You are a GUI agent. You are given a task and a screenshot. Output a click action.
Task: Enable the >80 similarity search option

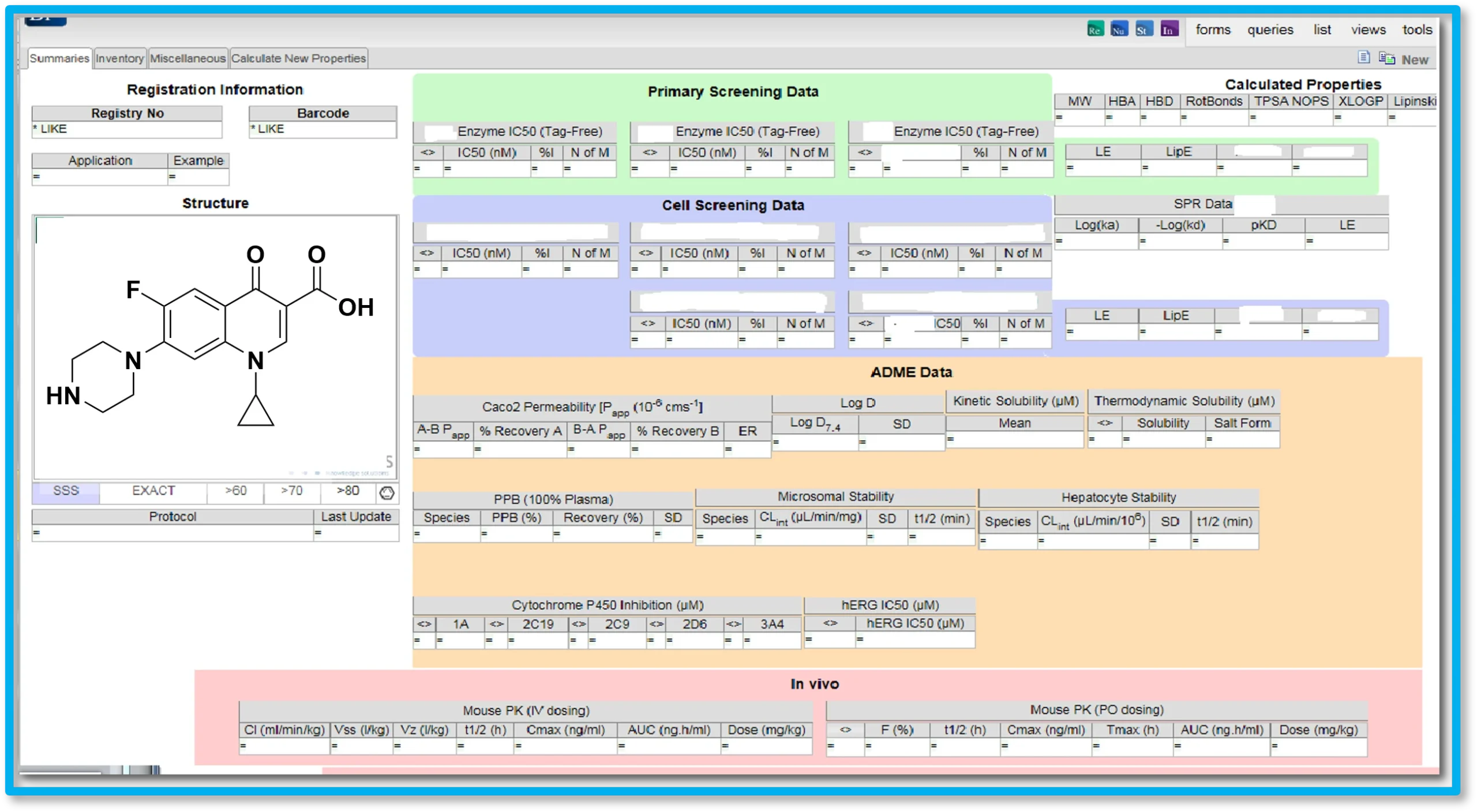(x=347, y=491)
